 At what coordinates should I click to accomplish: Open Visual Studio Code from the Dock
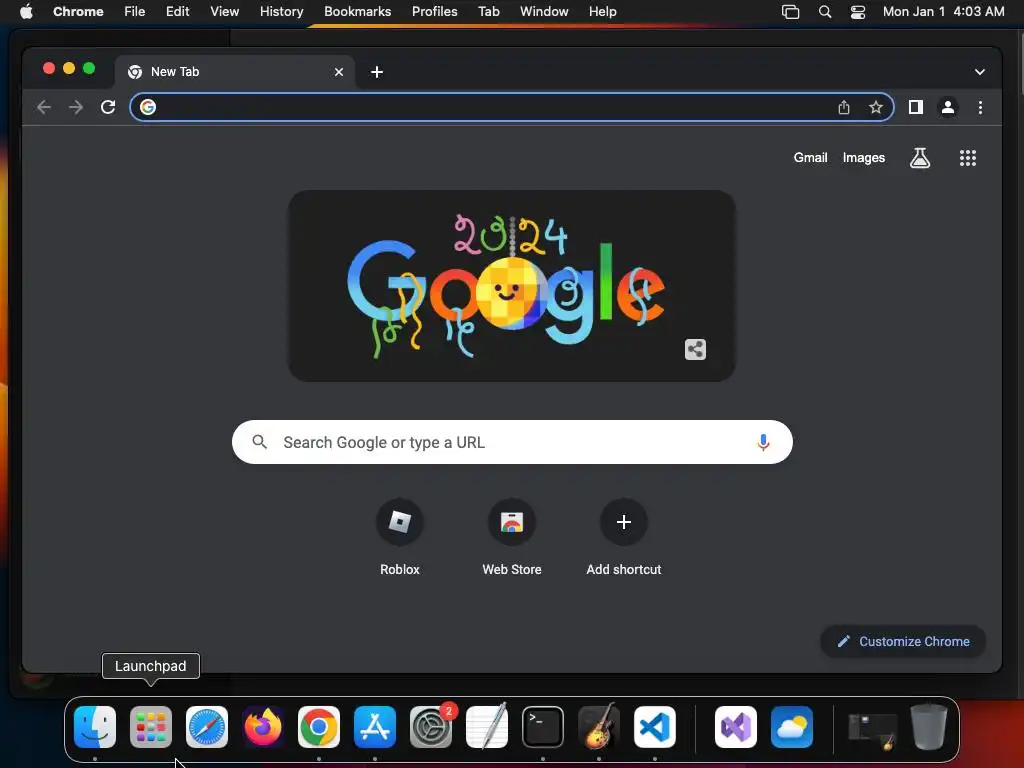point(655,727)
